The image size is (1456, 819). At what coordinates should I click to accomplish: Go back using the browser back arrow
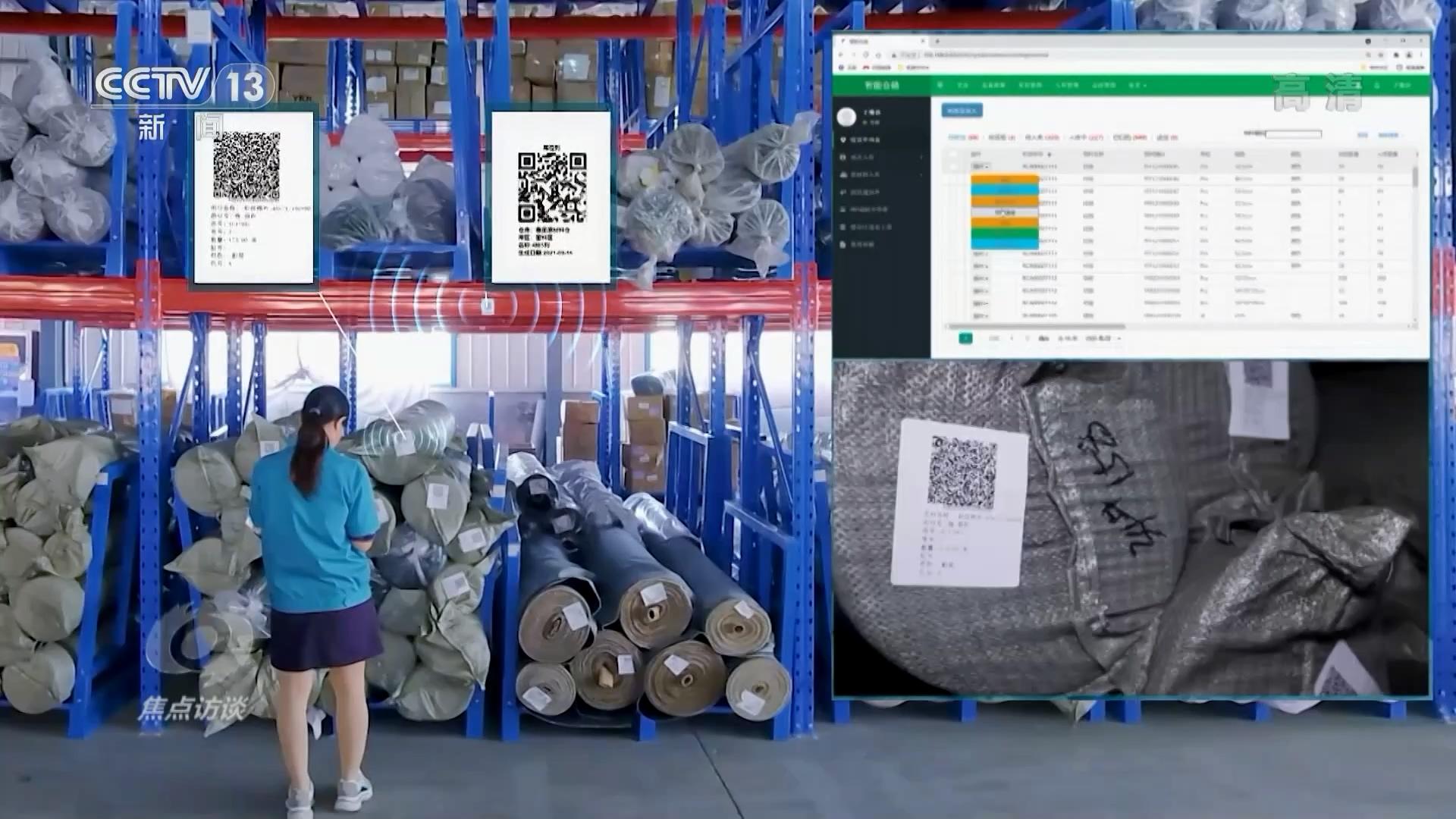[841, 55]
